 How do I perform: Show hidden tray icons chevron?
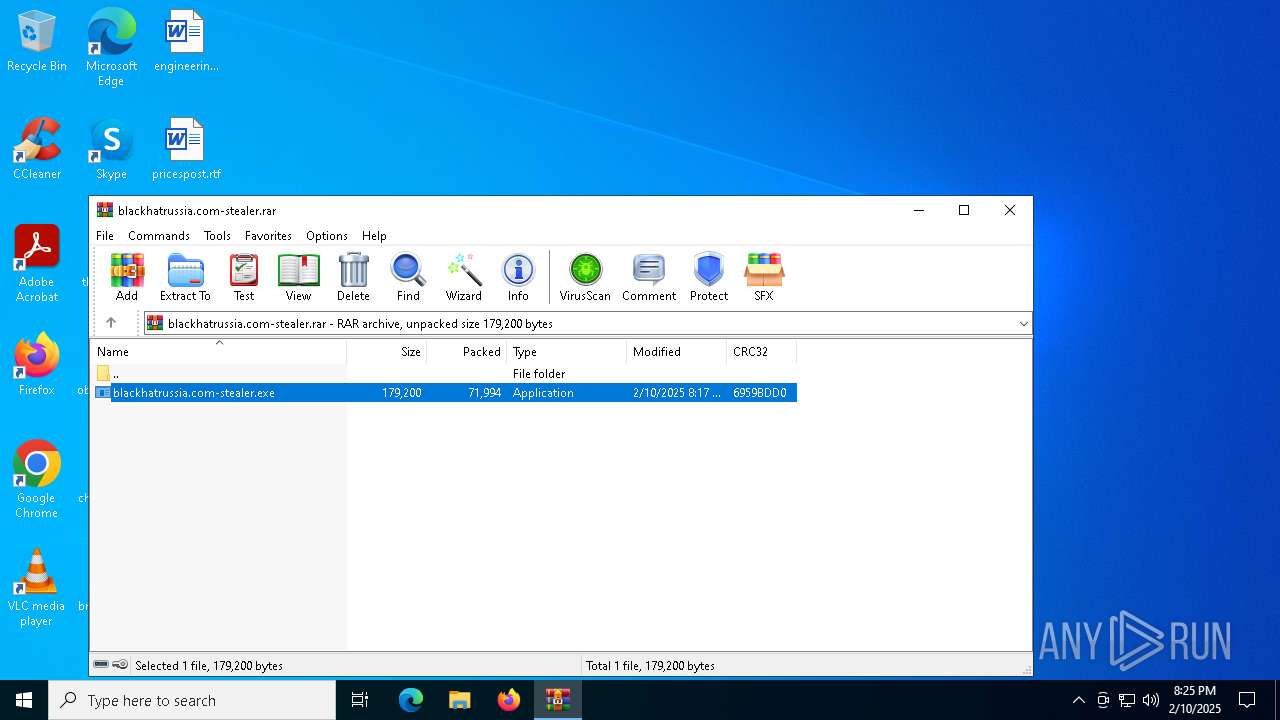tap(1078, 700)
